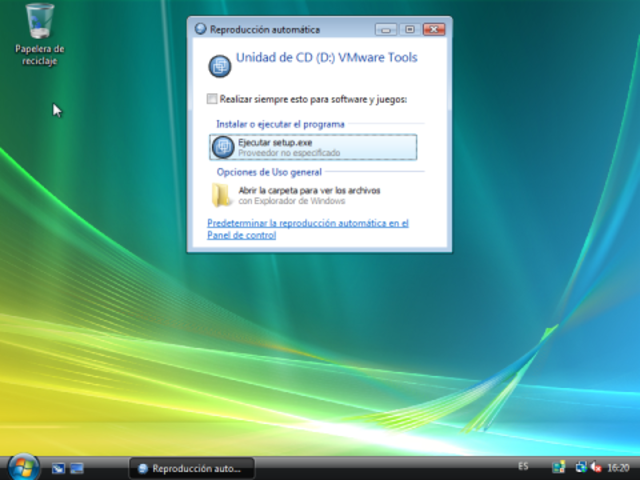Click the Windows Sidebar tray icon
The image size is (640, 480).
558,467
